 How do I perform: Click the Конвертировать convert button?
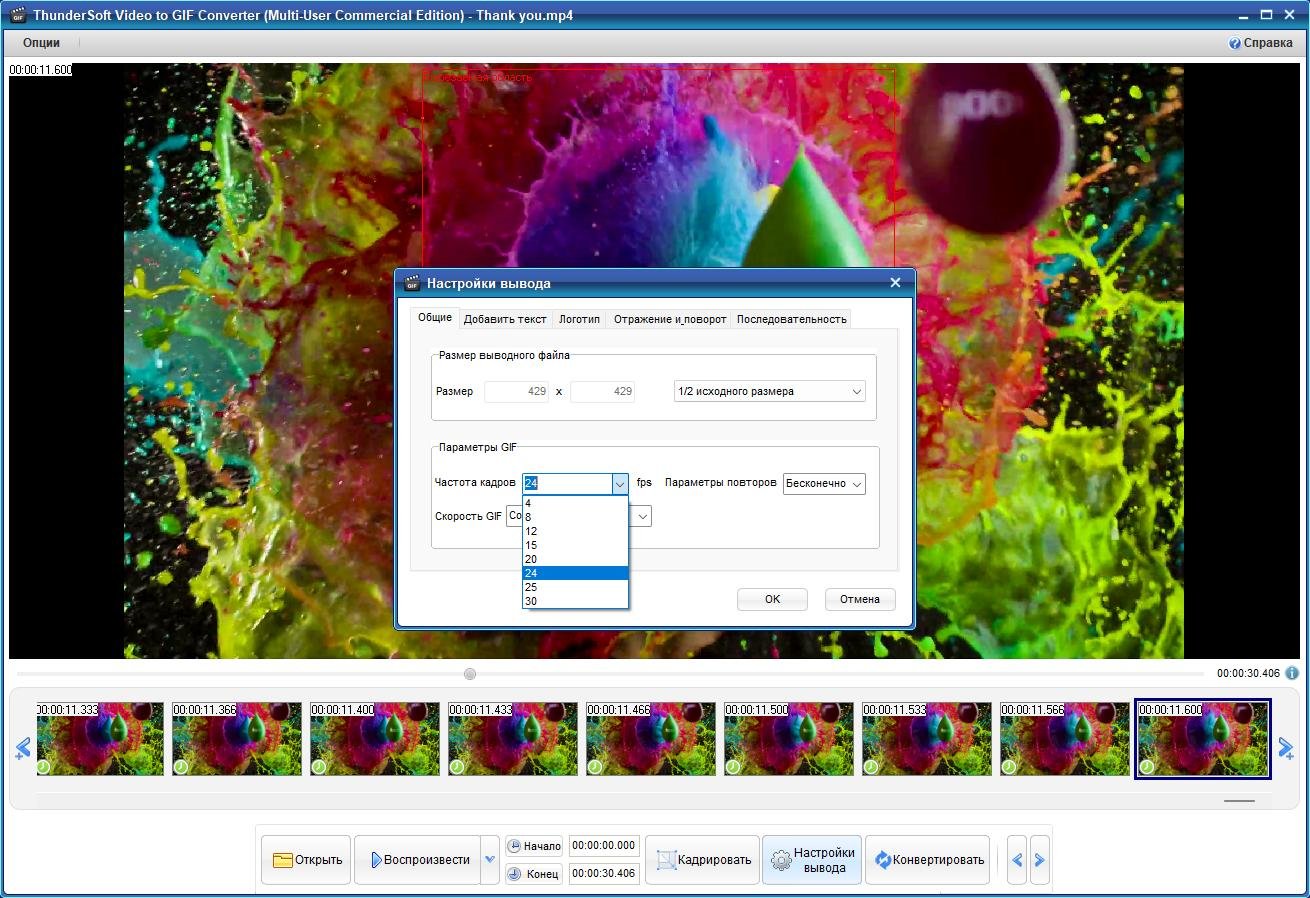tap(928, 860)
